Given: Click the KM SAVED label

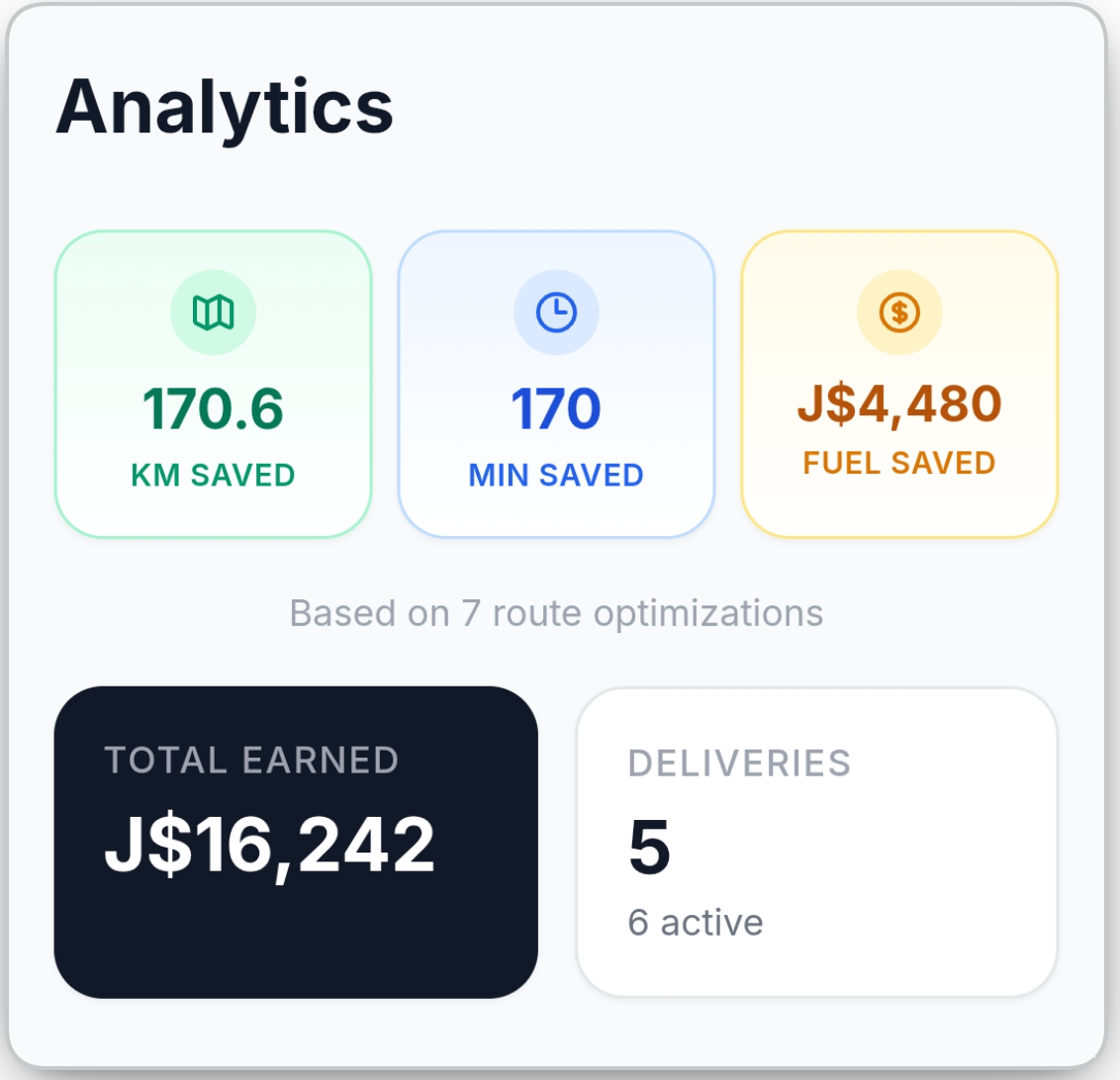Looking at the screenshot, I should point(213,476).
